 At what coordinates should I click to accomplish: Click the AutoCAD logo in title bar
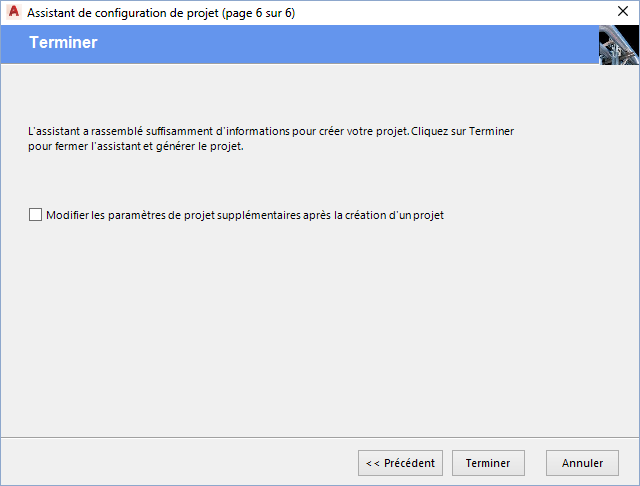[14, 13]
